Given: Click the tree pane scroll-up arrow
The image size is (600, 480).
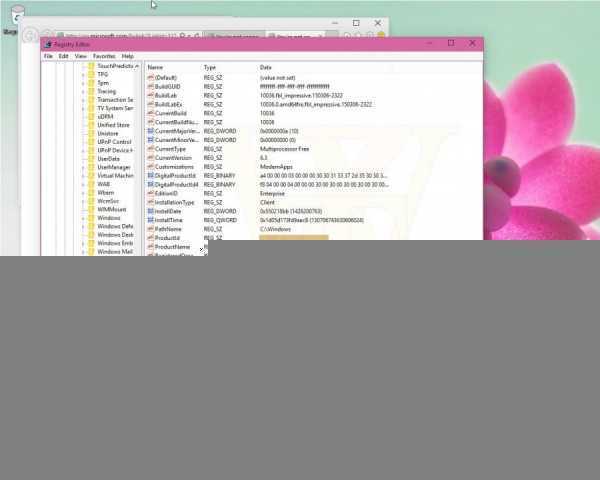Looking at the screenshot, I should (137, 66).
